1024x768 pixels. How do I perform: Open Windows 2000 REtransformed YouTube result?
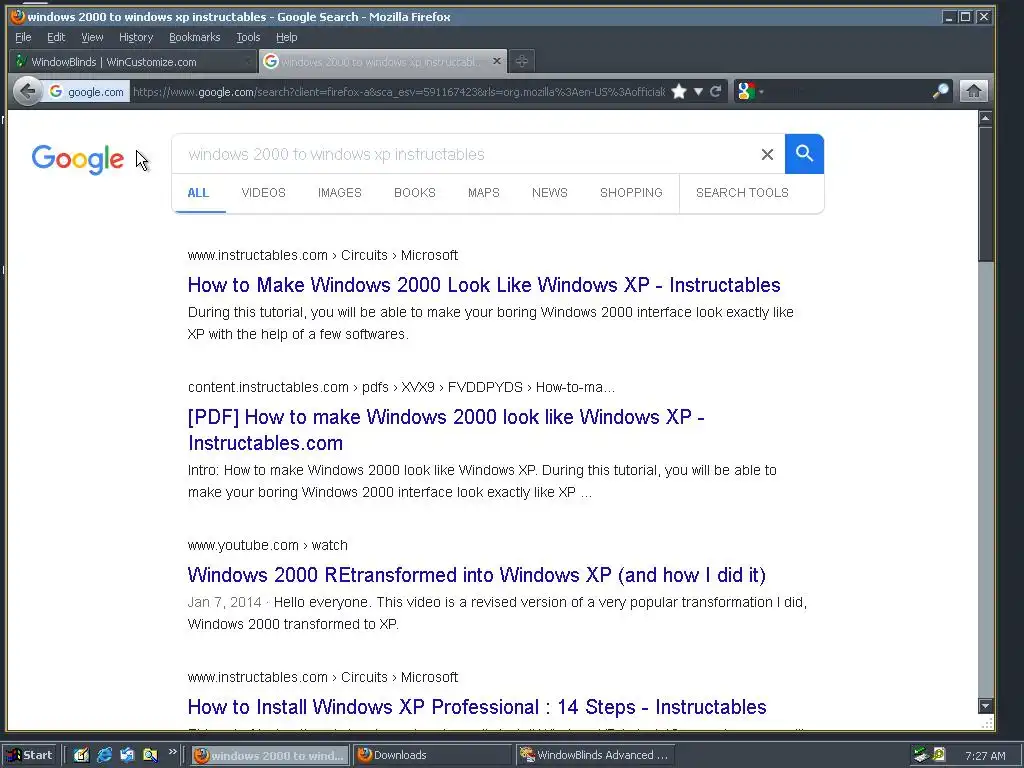click(x=477, y=575)
